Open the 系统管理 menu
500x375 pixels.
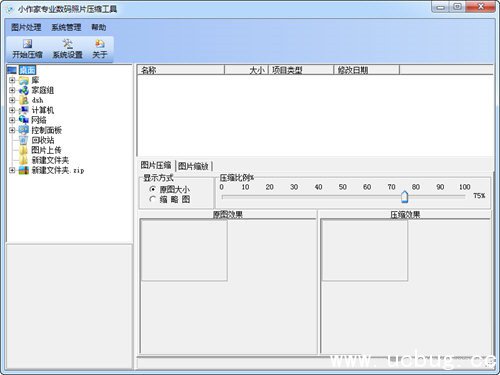[x=66, y=27]
